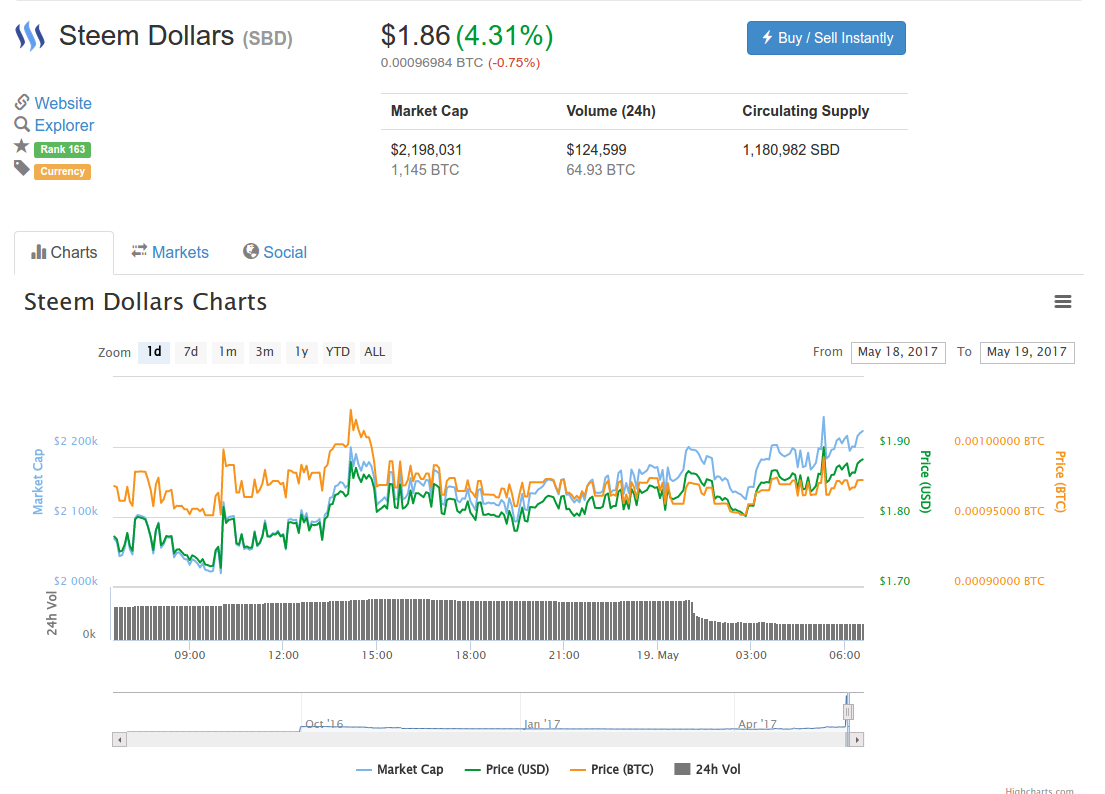Click the globe icon on Social tab

(x=250, y=252)
